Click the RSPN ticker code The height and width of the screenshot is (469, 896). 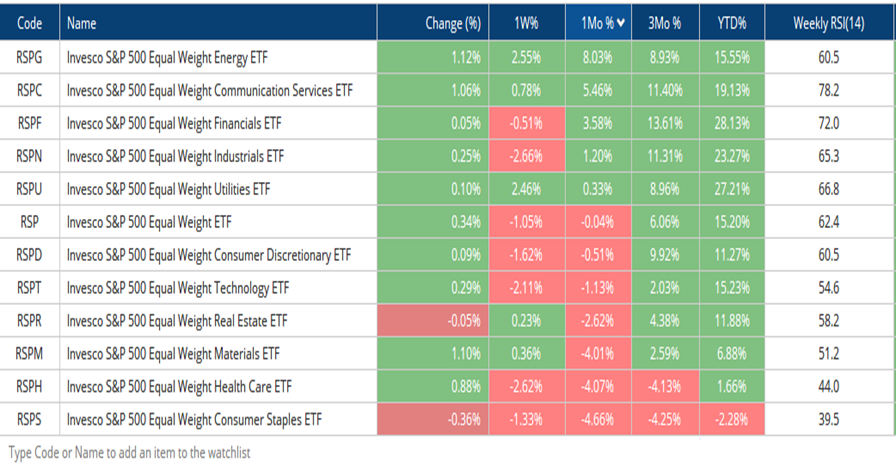[29, 156]
